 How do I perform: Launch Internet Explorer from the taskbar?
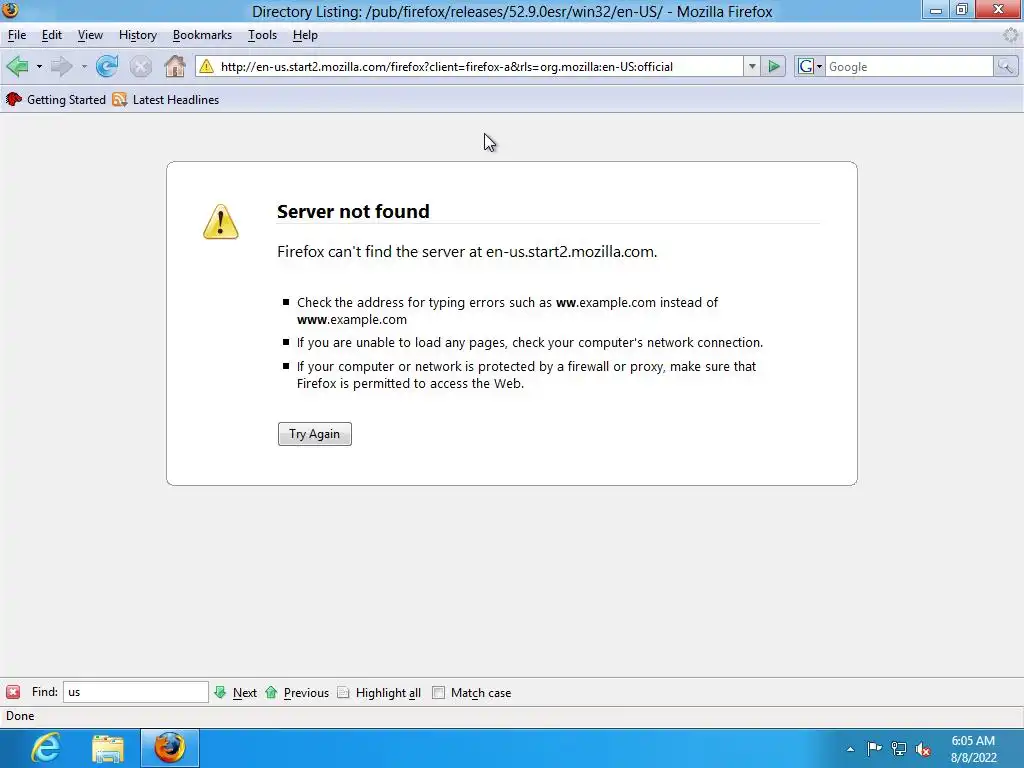tap(46, 748)
